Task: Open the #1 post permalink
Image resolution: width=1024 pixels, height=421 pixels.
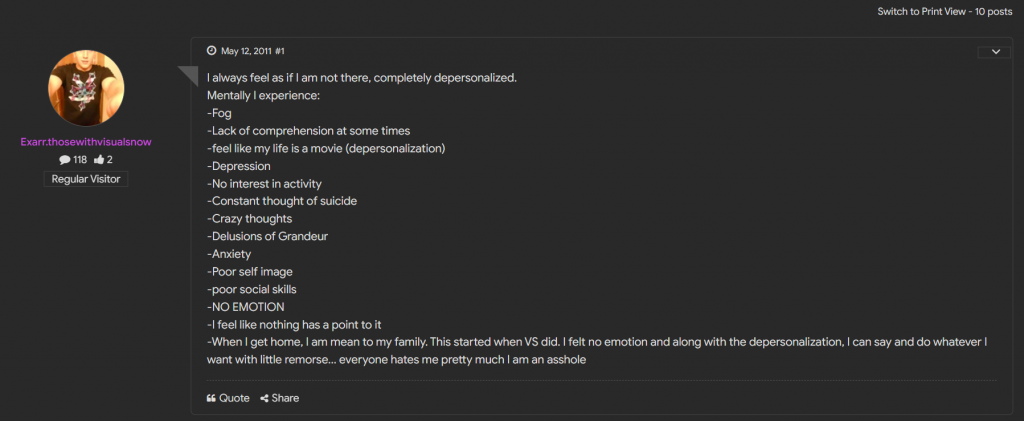Action: tap(280, 50)
